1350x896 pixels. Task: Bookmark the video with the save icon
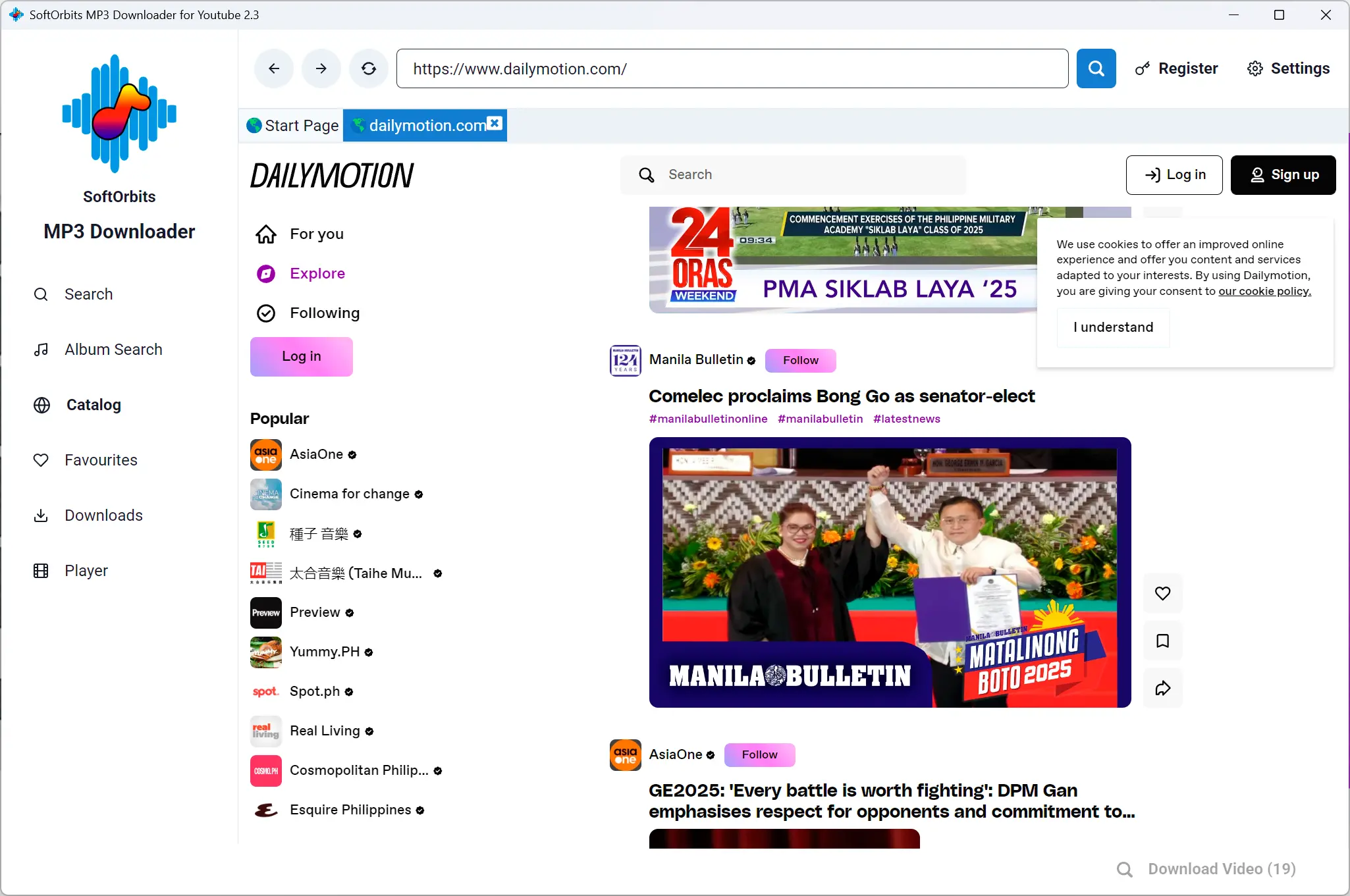pyautogui.click(x=1163, y=641)
